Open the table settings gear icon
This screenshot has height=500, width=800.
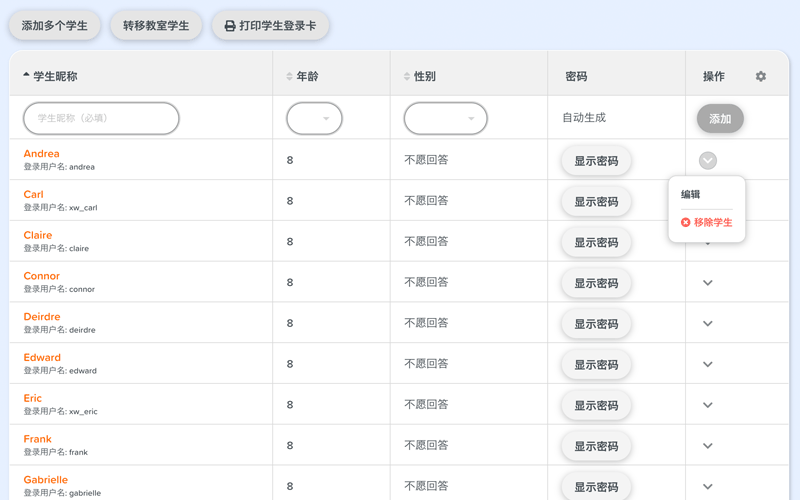pos(761,77)
